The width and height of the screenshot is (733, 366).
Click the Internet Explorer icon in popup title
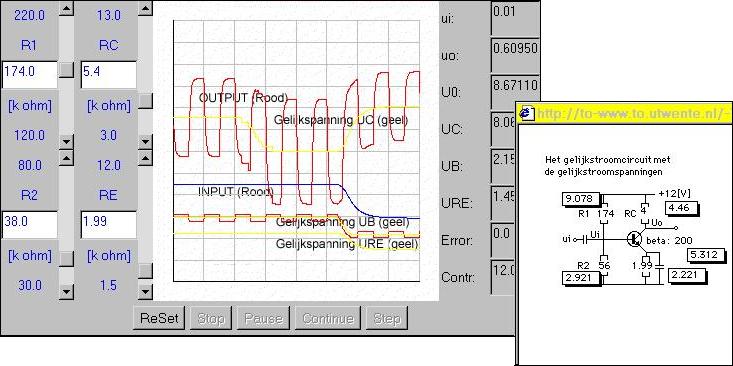[527, 112]
